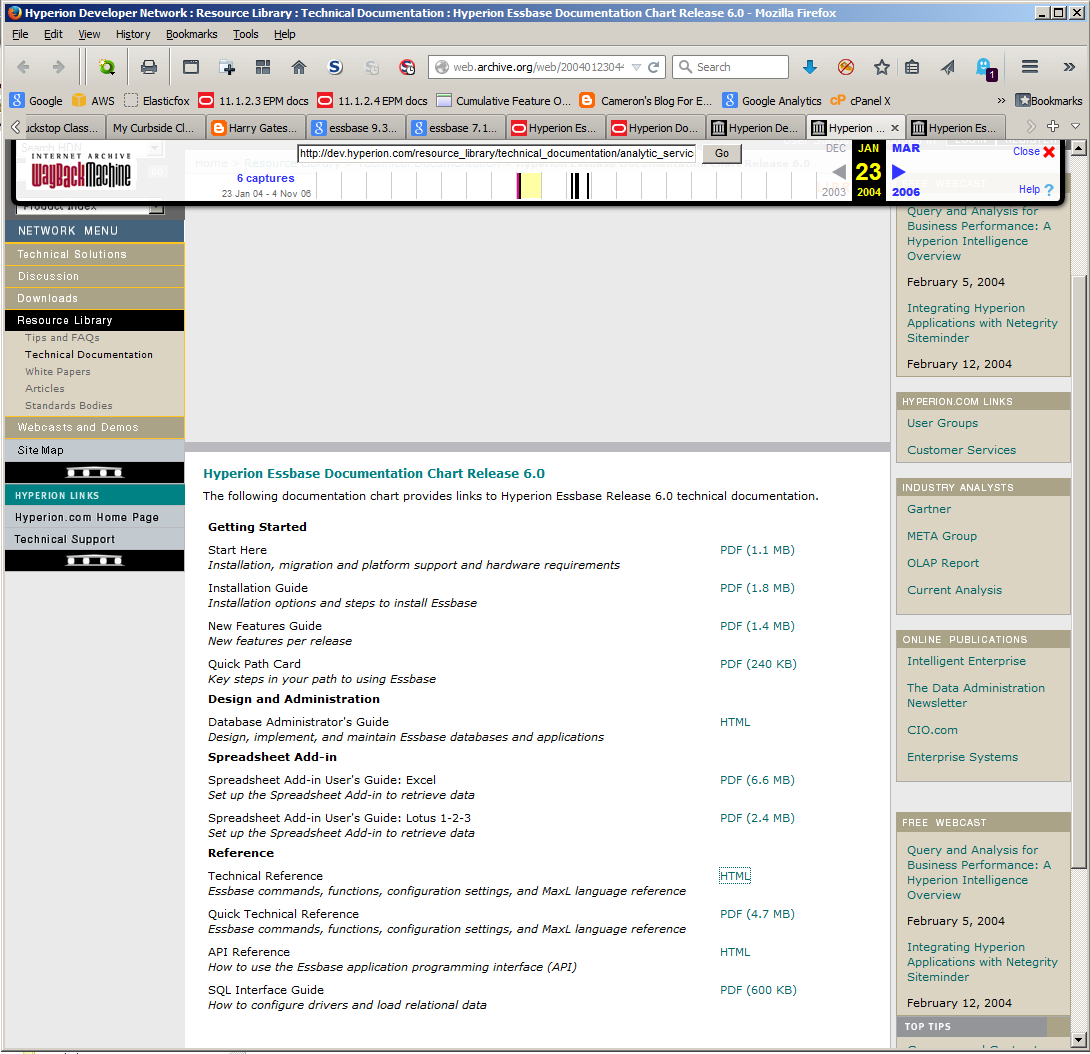Open the AWS bookmark
This screenshot has height=1054, width=1090.
tap(94, 101)
